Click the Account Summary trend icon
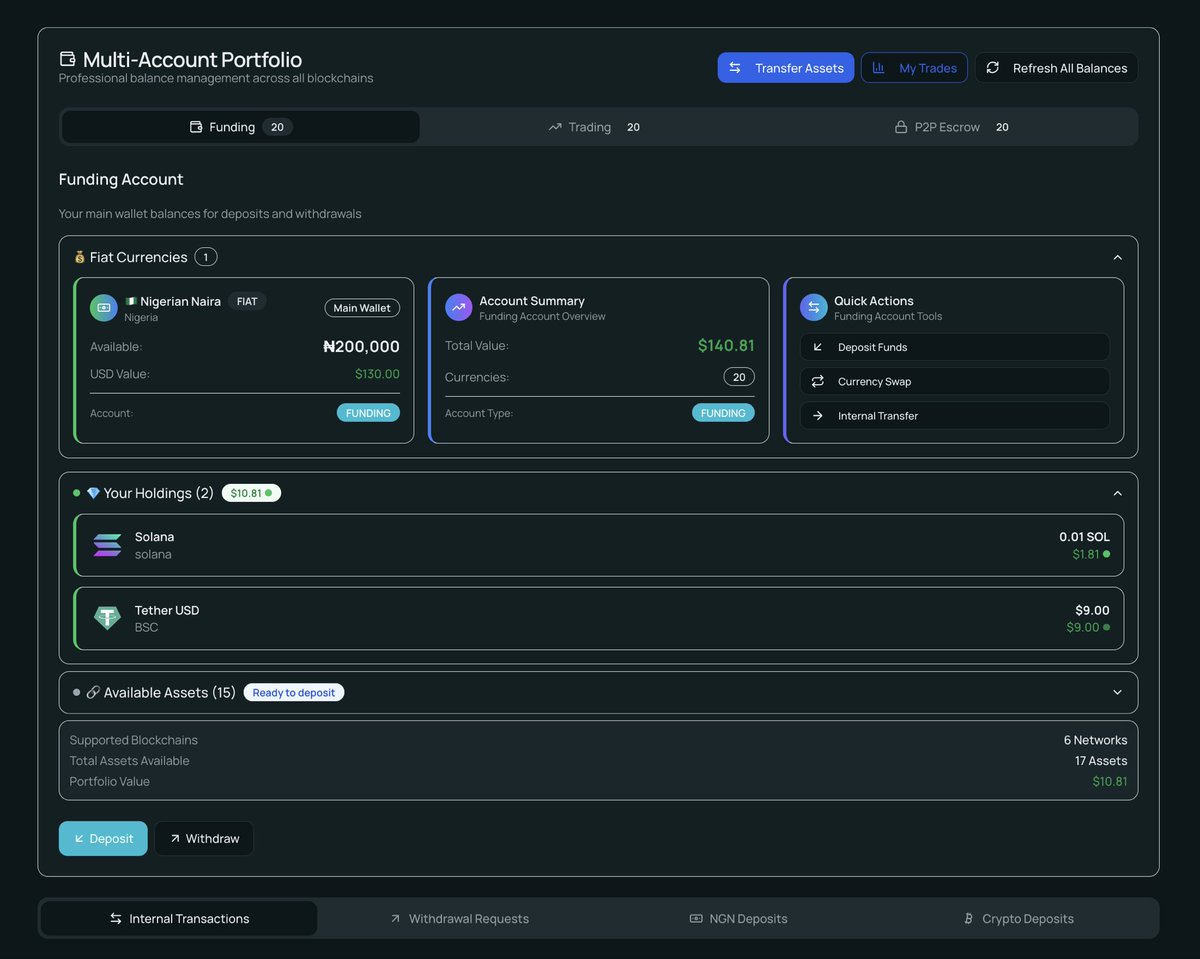 (458, 307)
